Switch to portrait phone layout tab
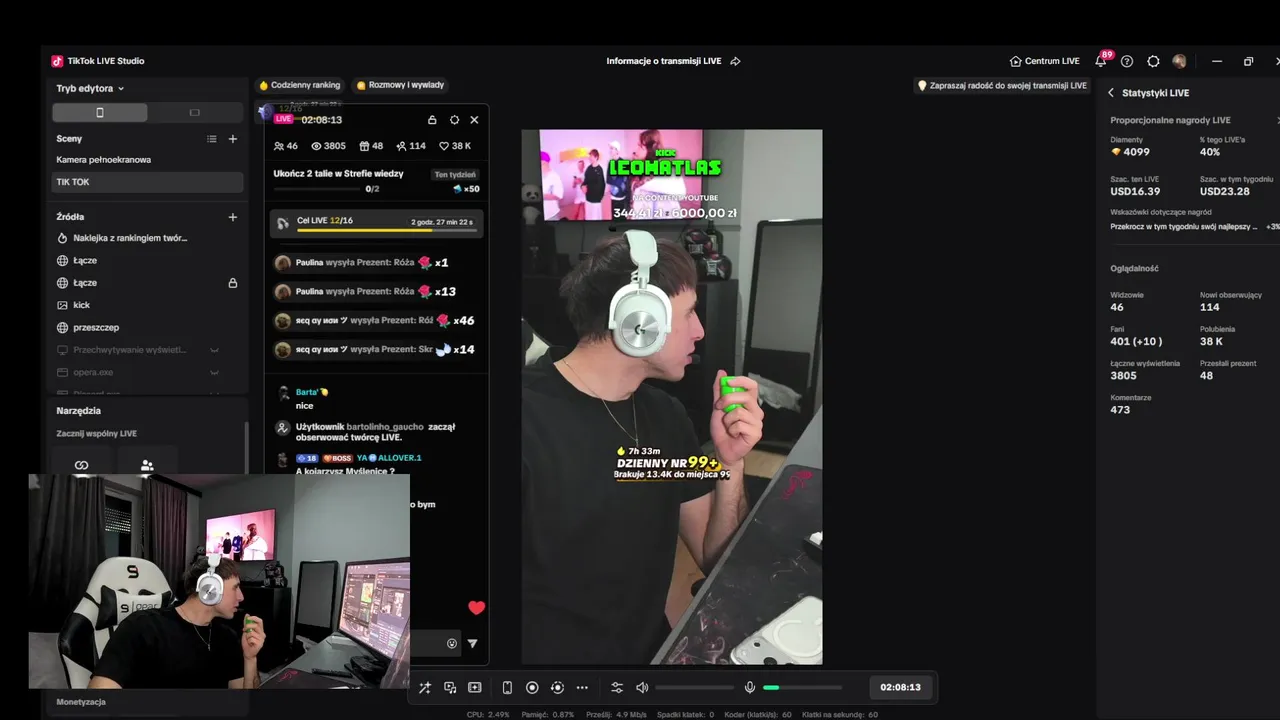This screenshot has height=720, width=1280. point(99,112)
